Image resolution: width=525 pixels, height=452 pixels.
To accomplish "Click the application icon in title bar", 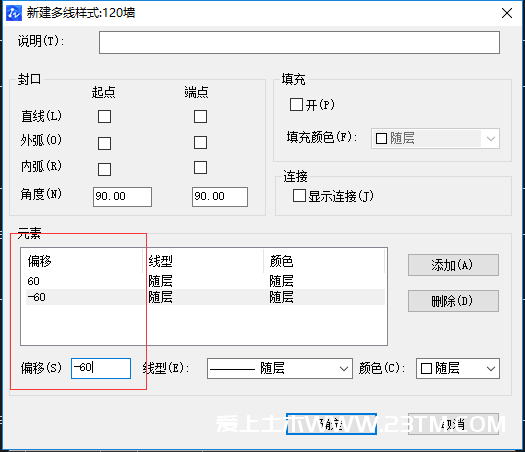I will pos(14,13).
